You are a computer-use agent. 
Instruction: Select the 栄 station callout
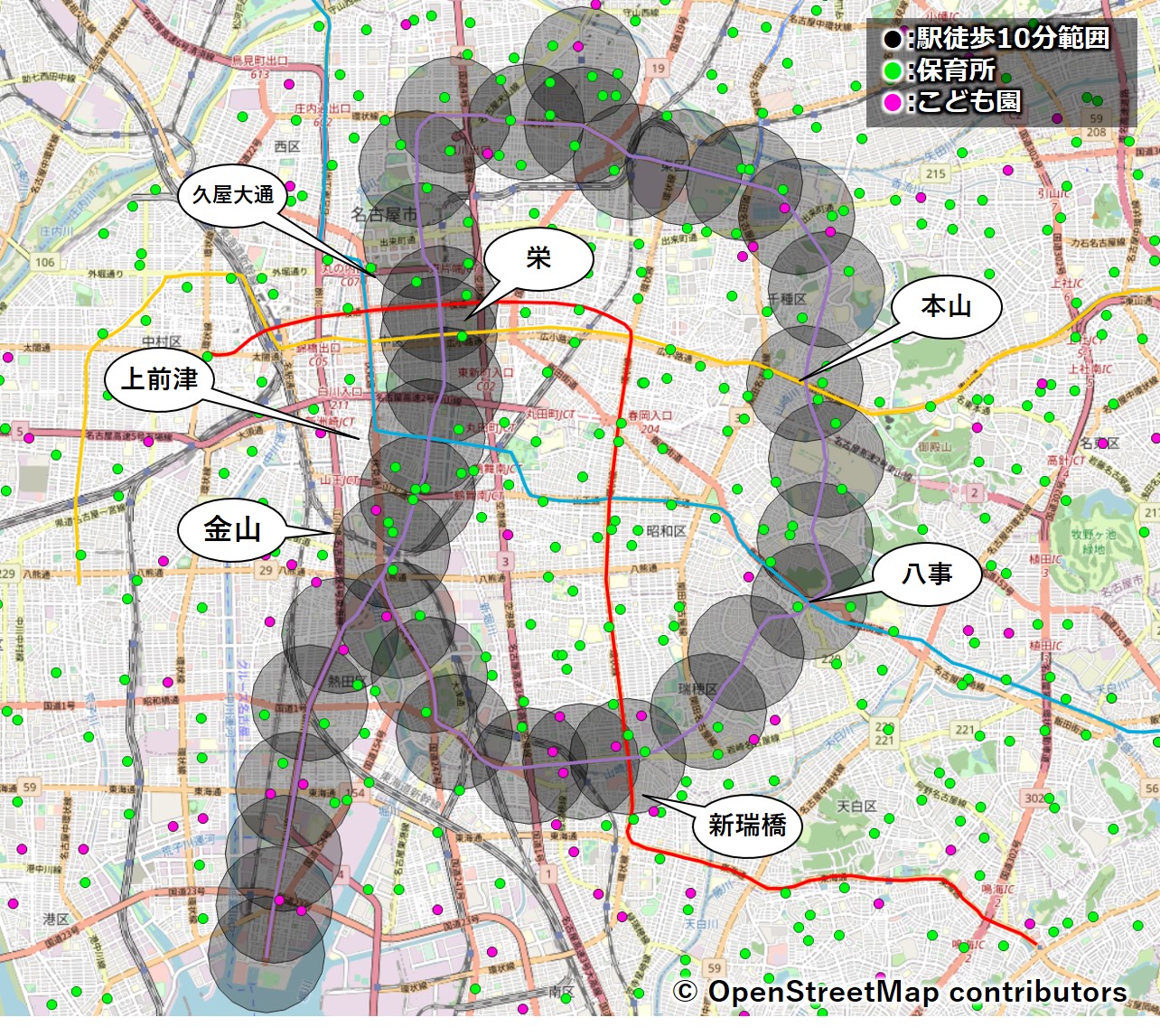(538, 260)
